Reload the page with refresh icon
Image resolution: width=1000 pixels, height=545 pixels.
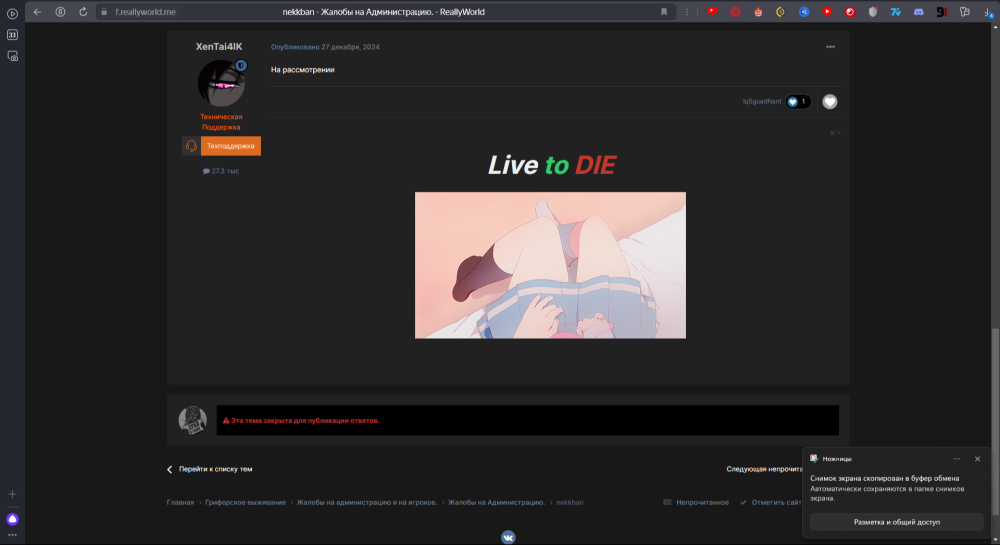pyautogui.click(x=83, y=11)
